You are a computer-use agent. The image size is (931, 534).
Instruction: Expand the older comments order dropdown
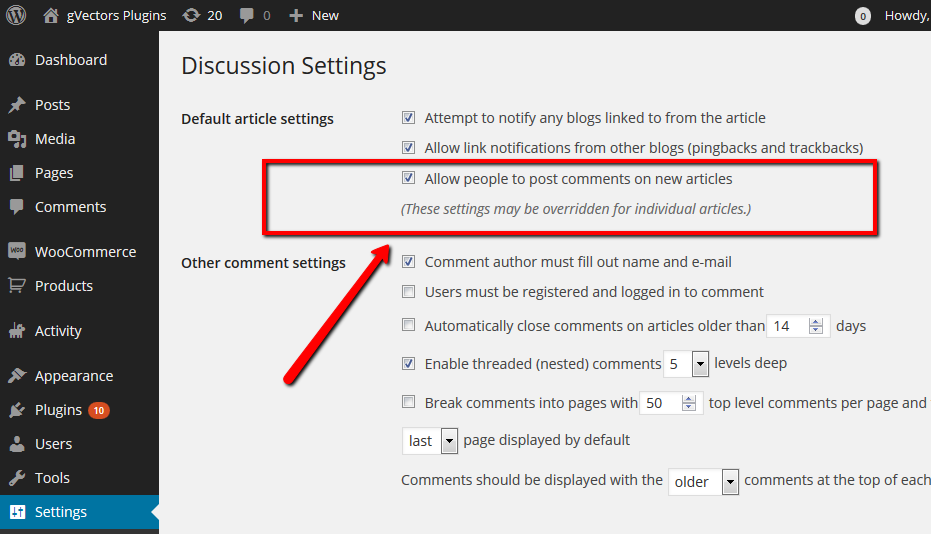click(x=730, y=482)
